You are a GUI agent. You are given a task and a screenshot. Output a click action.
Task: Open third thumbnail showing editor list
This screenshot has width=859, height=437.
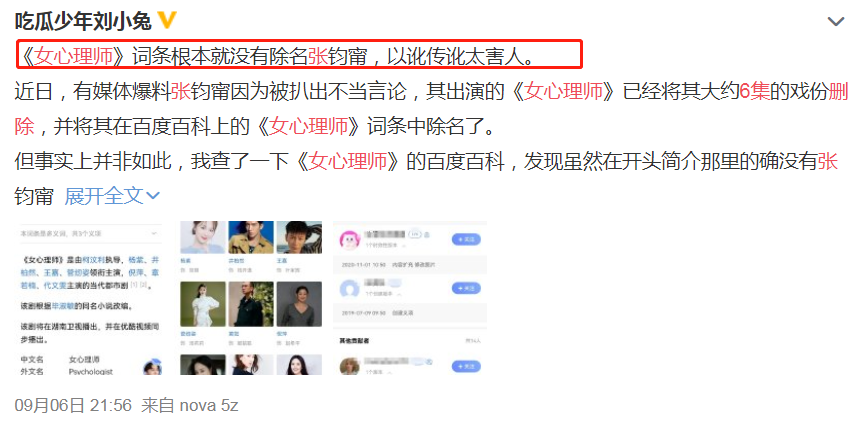[x=410, y=298]
